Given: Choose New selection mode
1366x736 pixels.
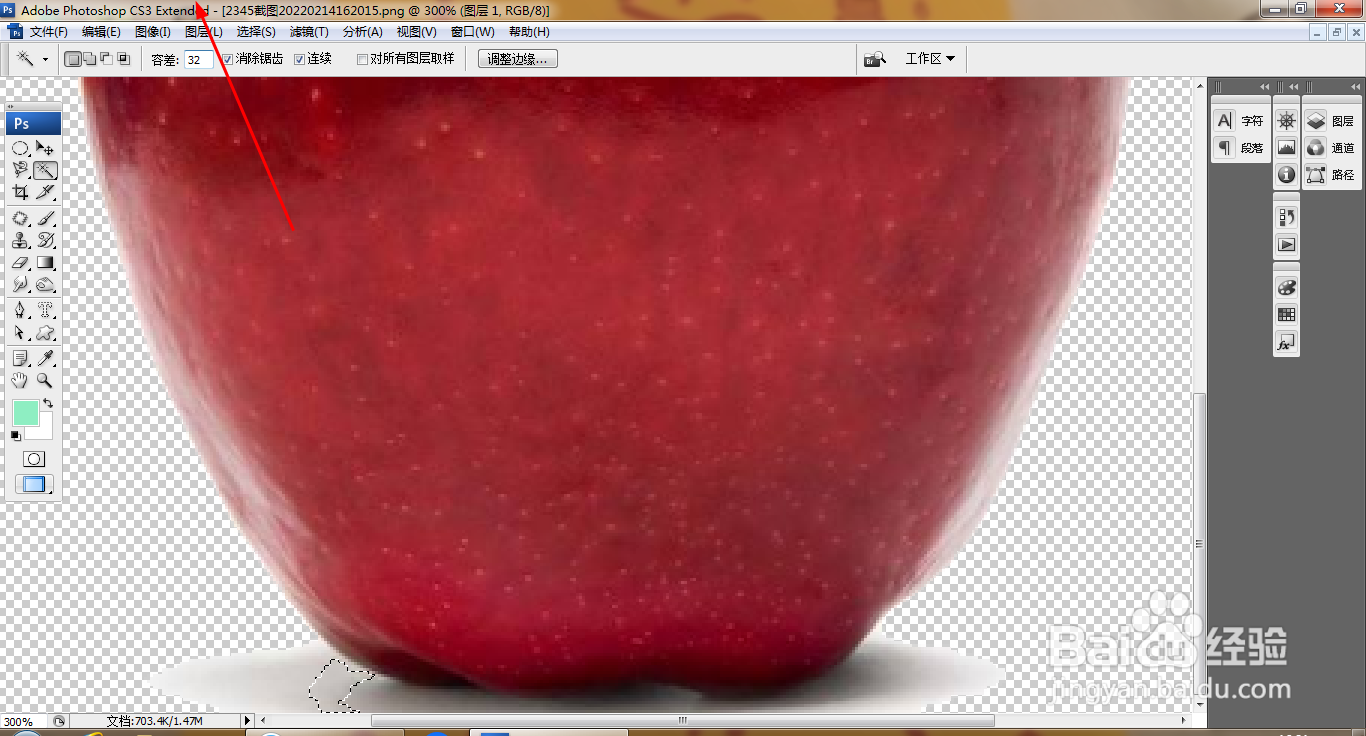Looking at the screenshot, I should [x=72, y=59].
